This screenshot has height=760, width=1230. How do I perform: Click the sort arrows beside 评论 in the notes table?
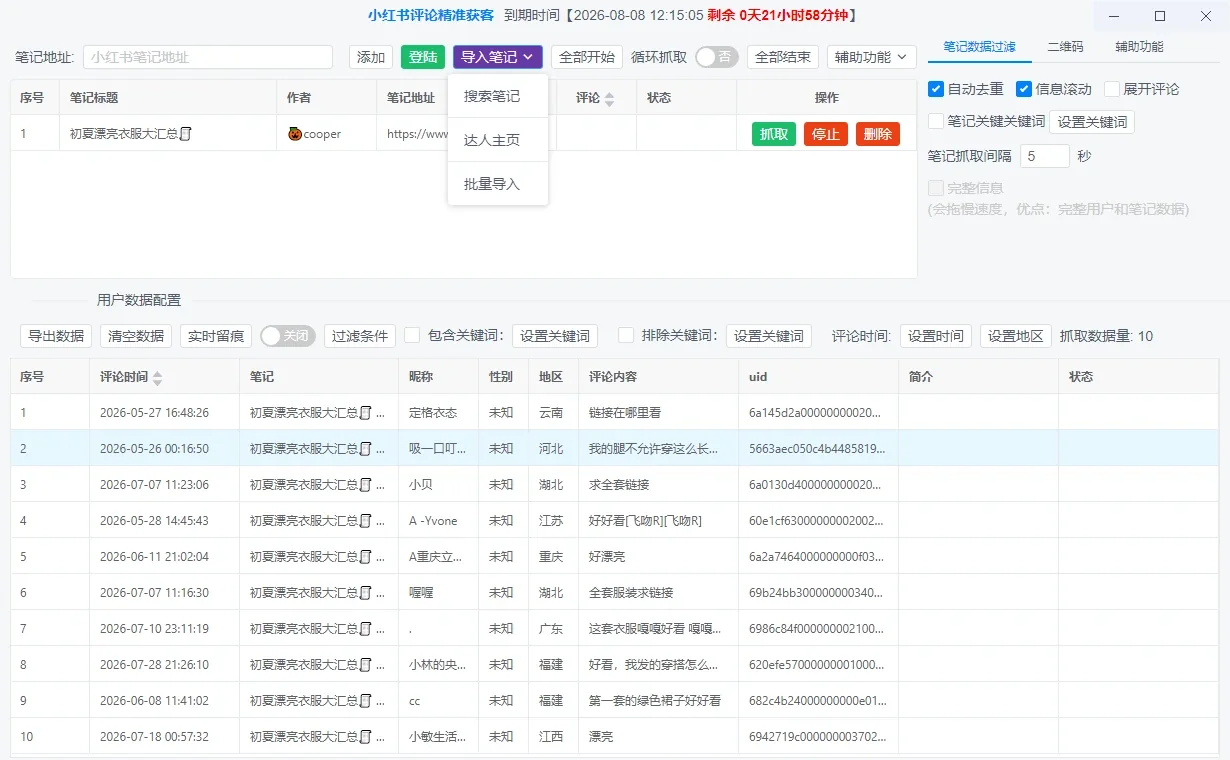coord(610,98)
